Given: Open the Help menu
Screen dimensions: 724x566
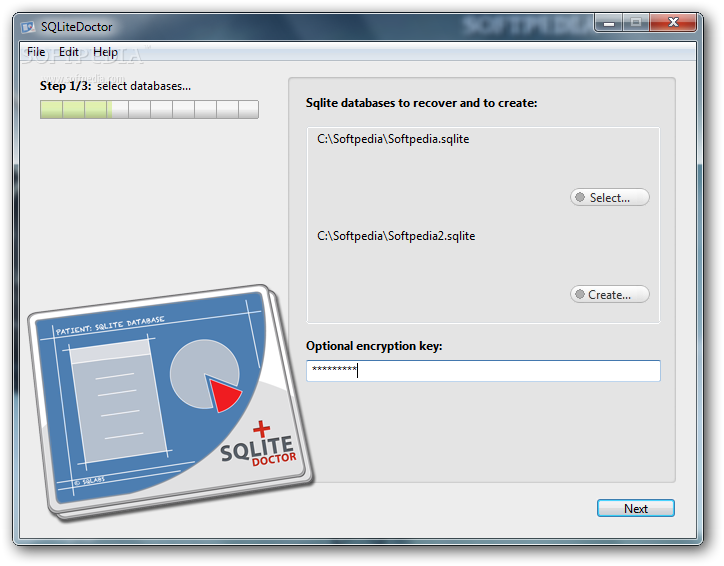Looking at the screenshot, I should (105, 52).
